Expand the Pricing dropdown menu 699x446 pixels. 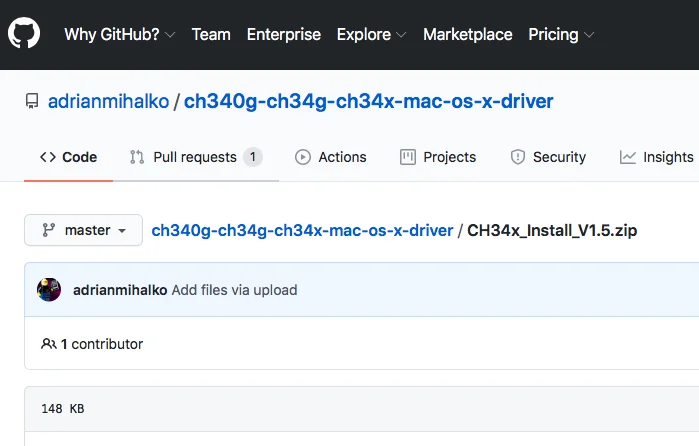point(561,34)
